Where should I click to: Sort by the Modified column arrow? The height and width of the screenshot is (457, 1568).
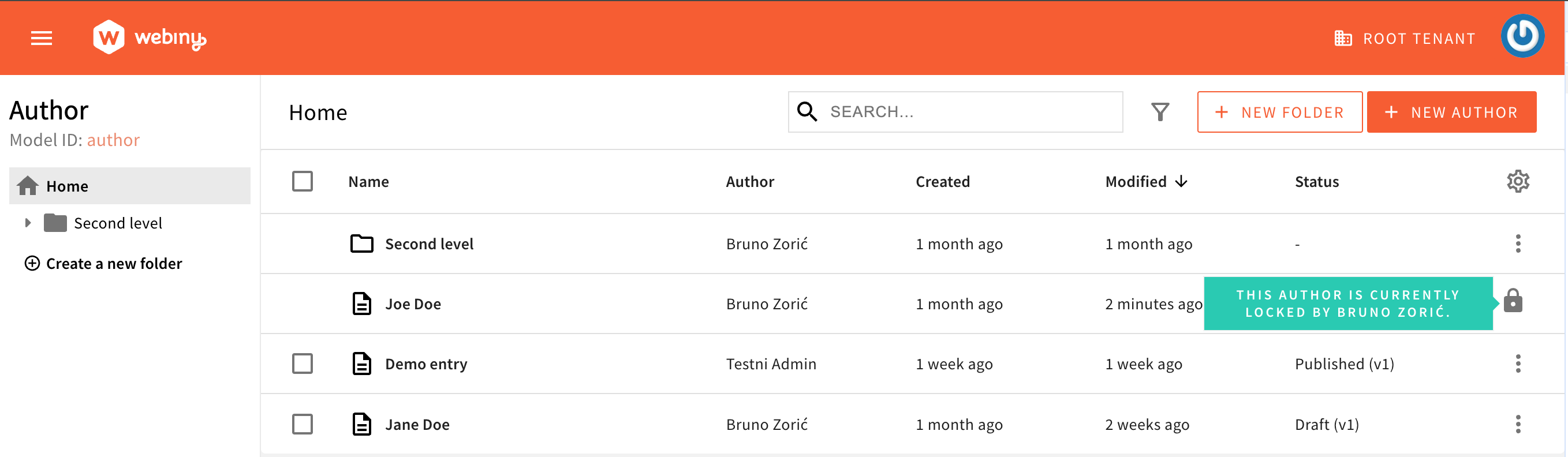tap(1181, 181)
